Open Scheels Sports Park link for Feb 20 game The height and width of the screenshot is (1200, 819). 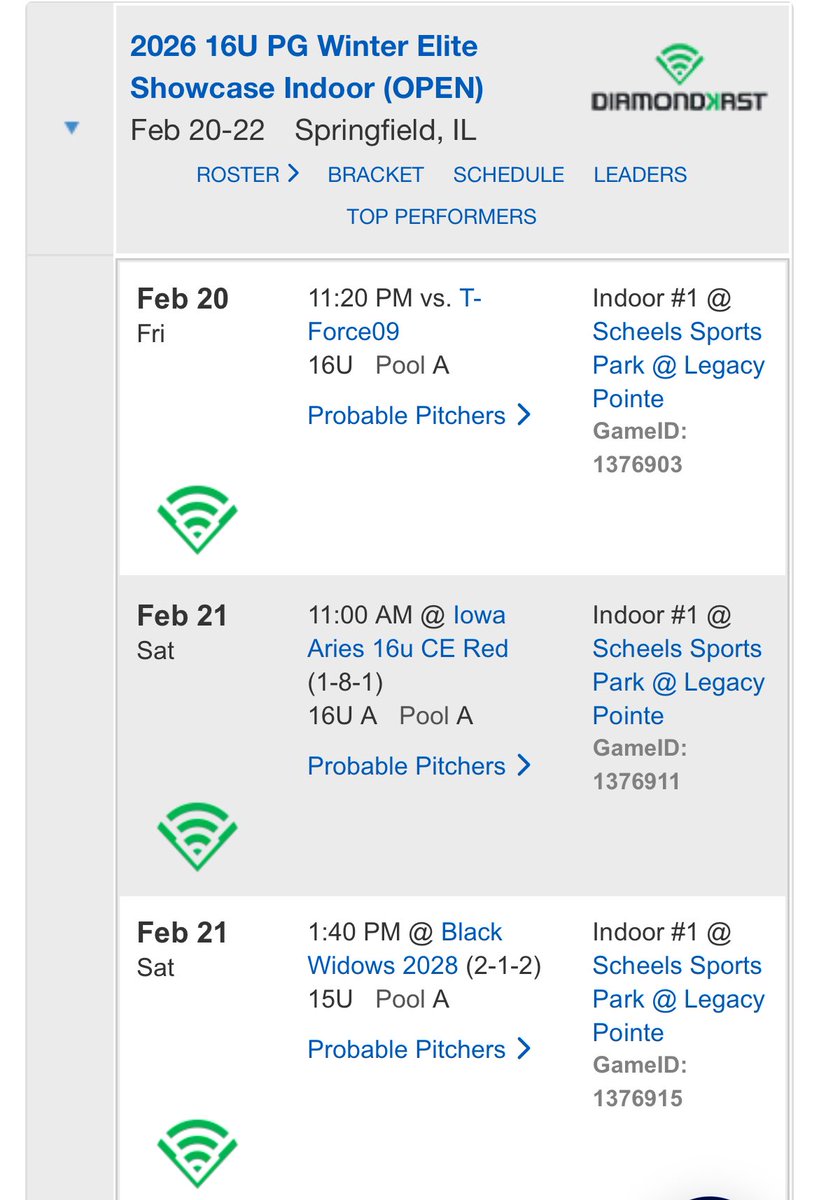click(678, 365)
